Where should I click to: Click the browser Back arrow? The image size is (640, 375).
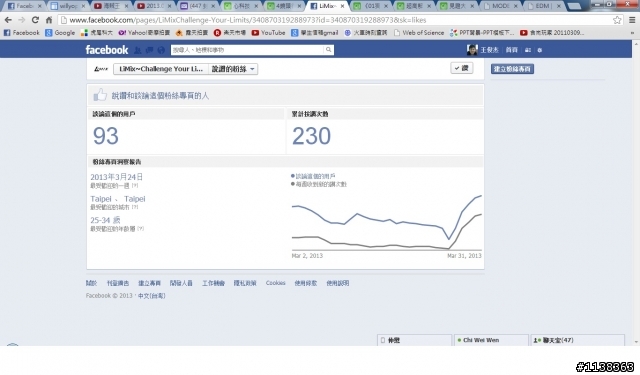(8, 20)
